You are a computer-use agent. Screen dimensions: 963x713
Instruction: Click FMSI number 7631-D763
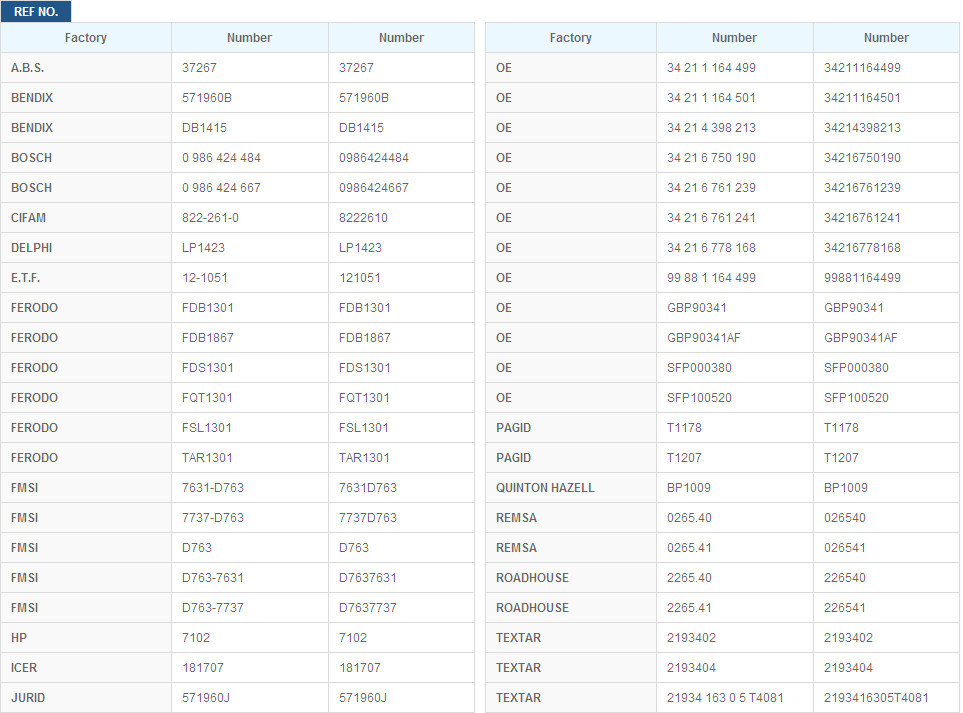tap(212, 488)
